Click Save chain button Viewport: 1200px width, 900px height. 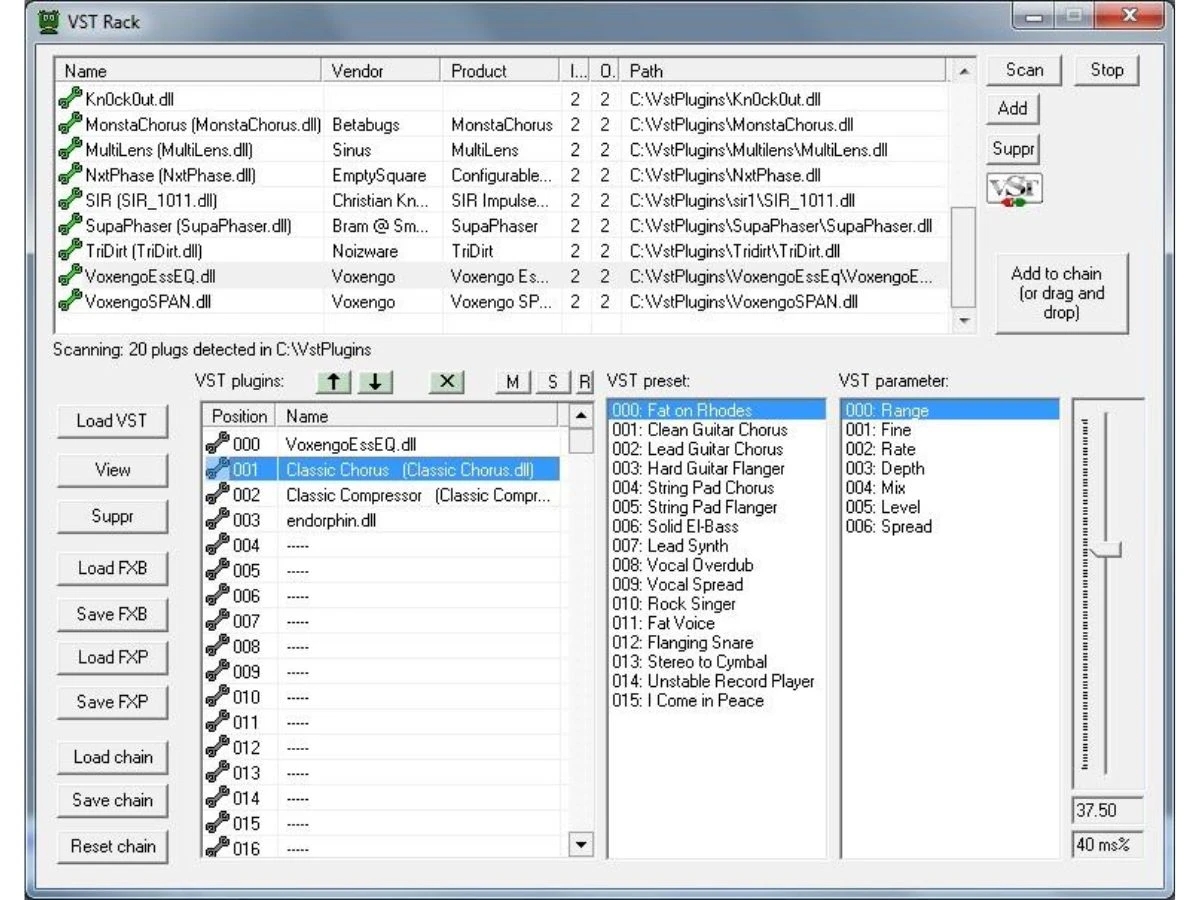click(x=113, y=801)
